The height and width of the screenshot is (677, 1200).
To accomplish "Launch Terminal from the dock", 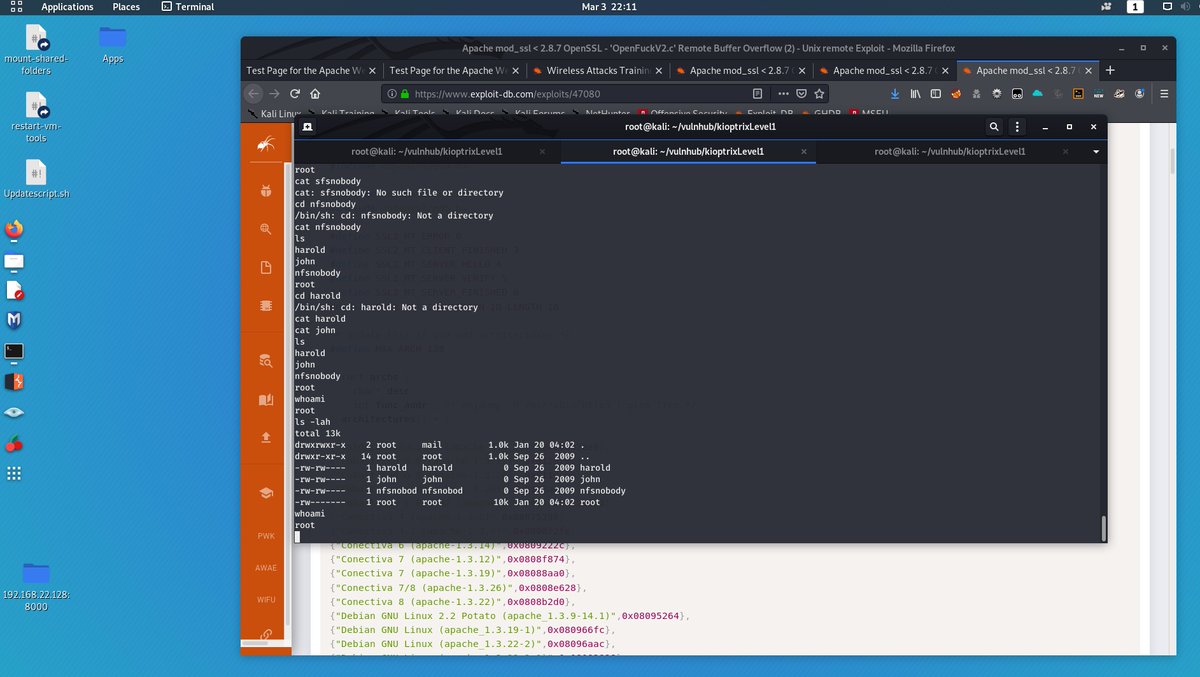I will tap(14, 351).
